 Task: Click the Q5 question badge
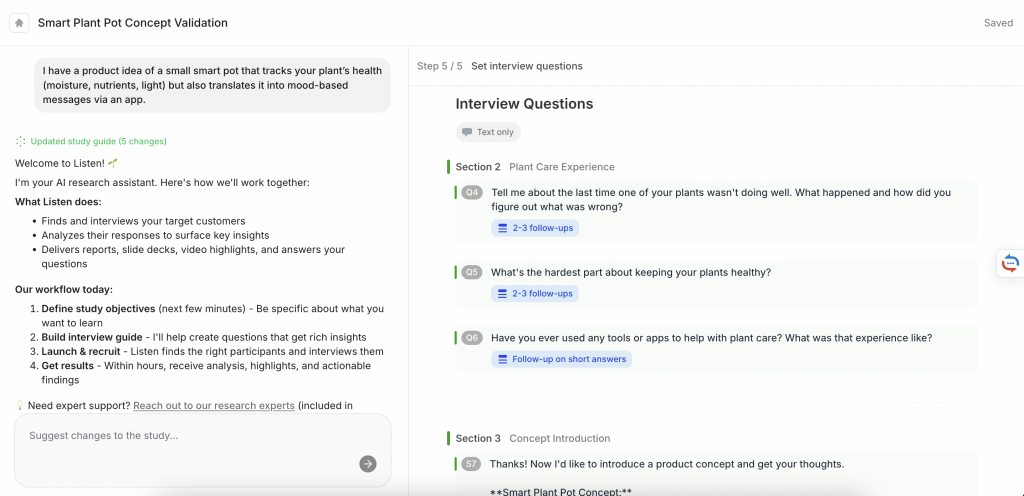472,272
